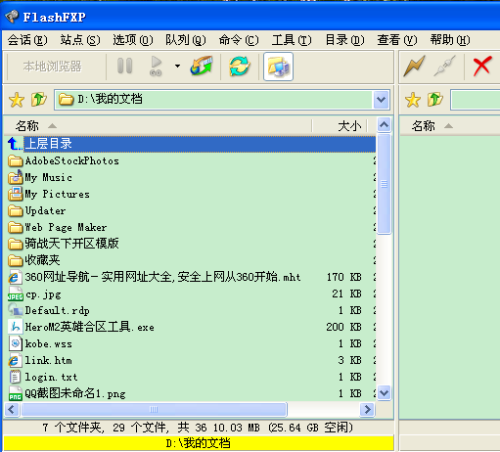Click the My Pictures folder icon

click(15, 194)
